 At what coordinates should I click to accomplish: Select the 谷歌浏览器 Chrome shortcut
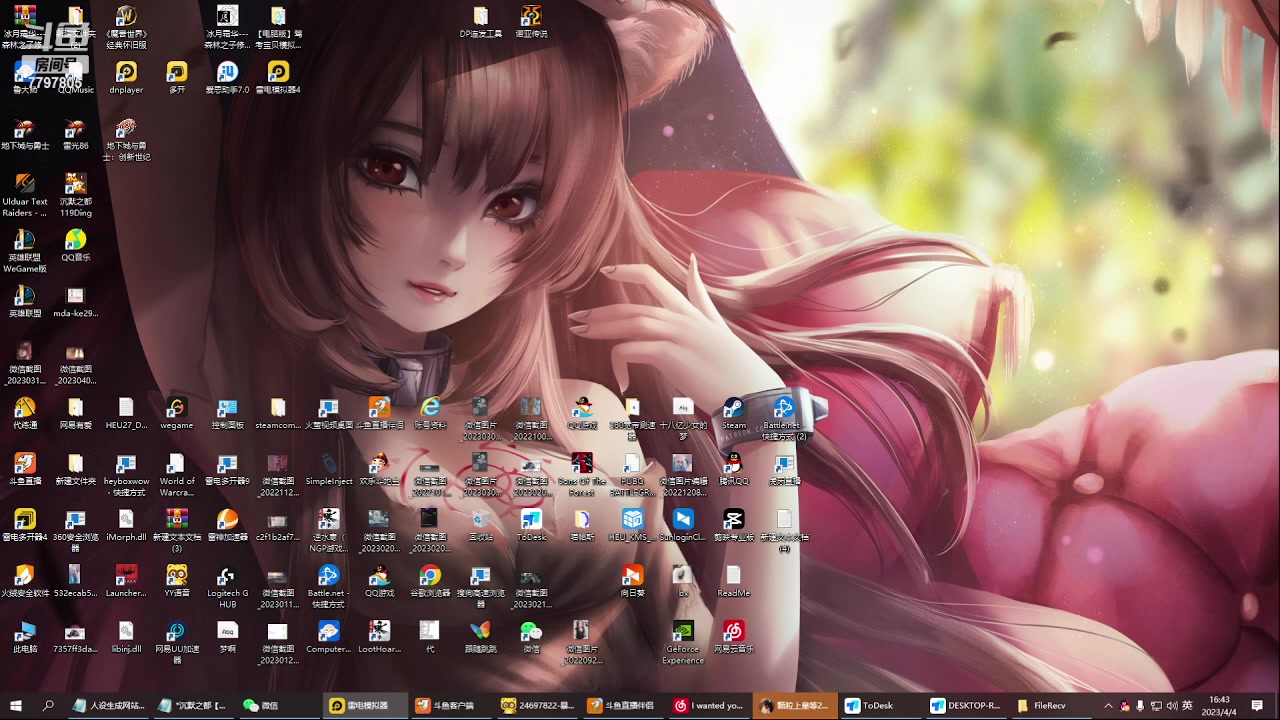coord(430,581)
